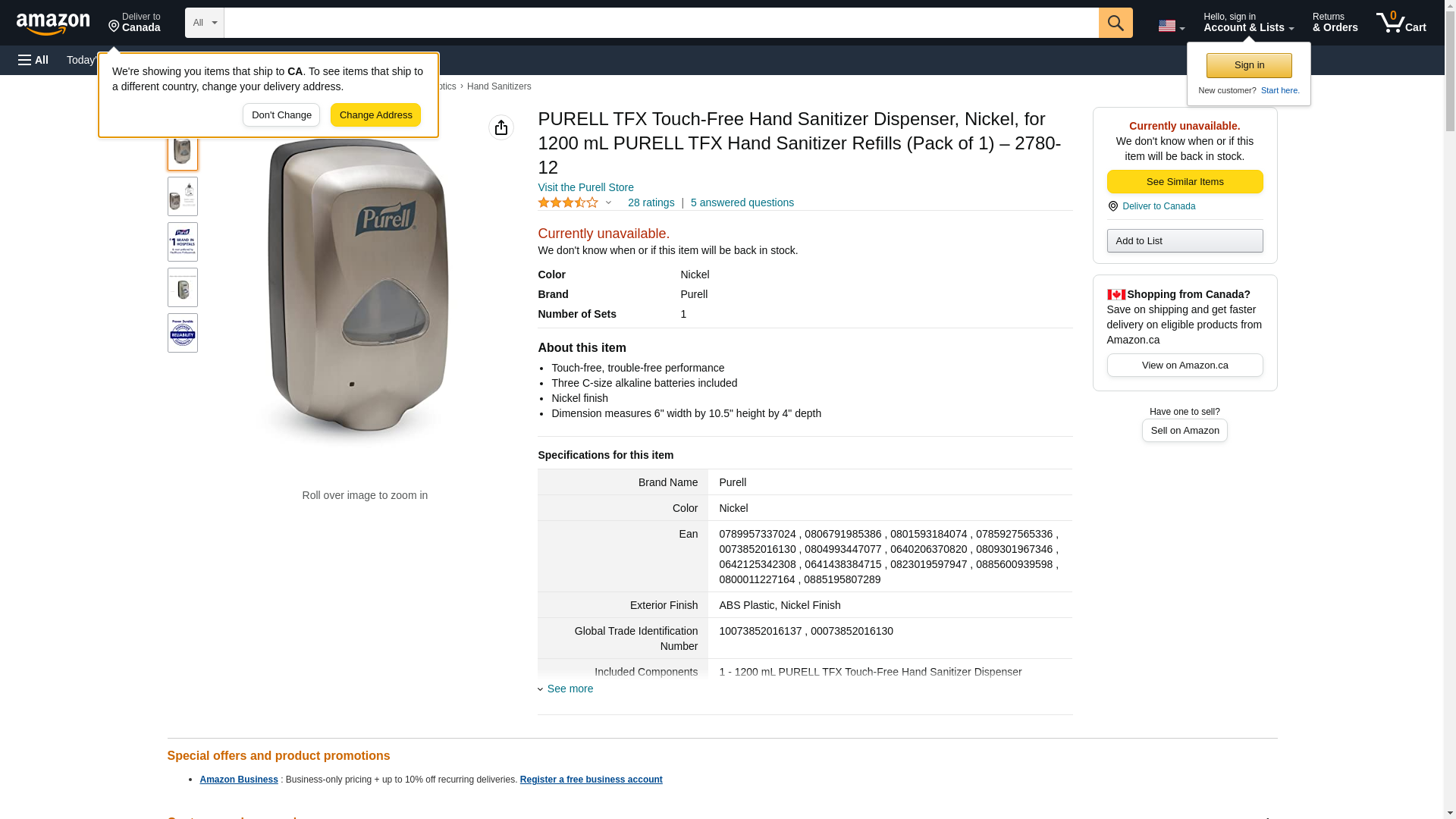The width and height of the screenshot is (1456, 819).
Task: Click the share icon above product image
Action: click(x=500, y=127)
